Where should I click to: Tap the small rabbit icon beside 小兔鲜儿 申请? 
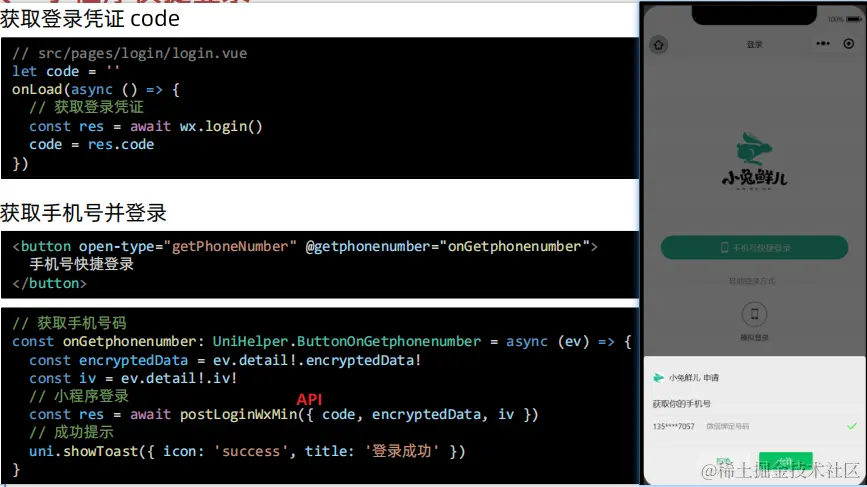click(658, 378)
